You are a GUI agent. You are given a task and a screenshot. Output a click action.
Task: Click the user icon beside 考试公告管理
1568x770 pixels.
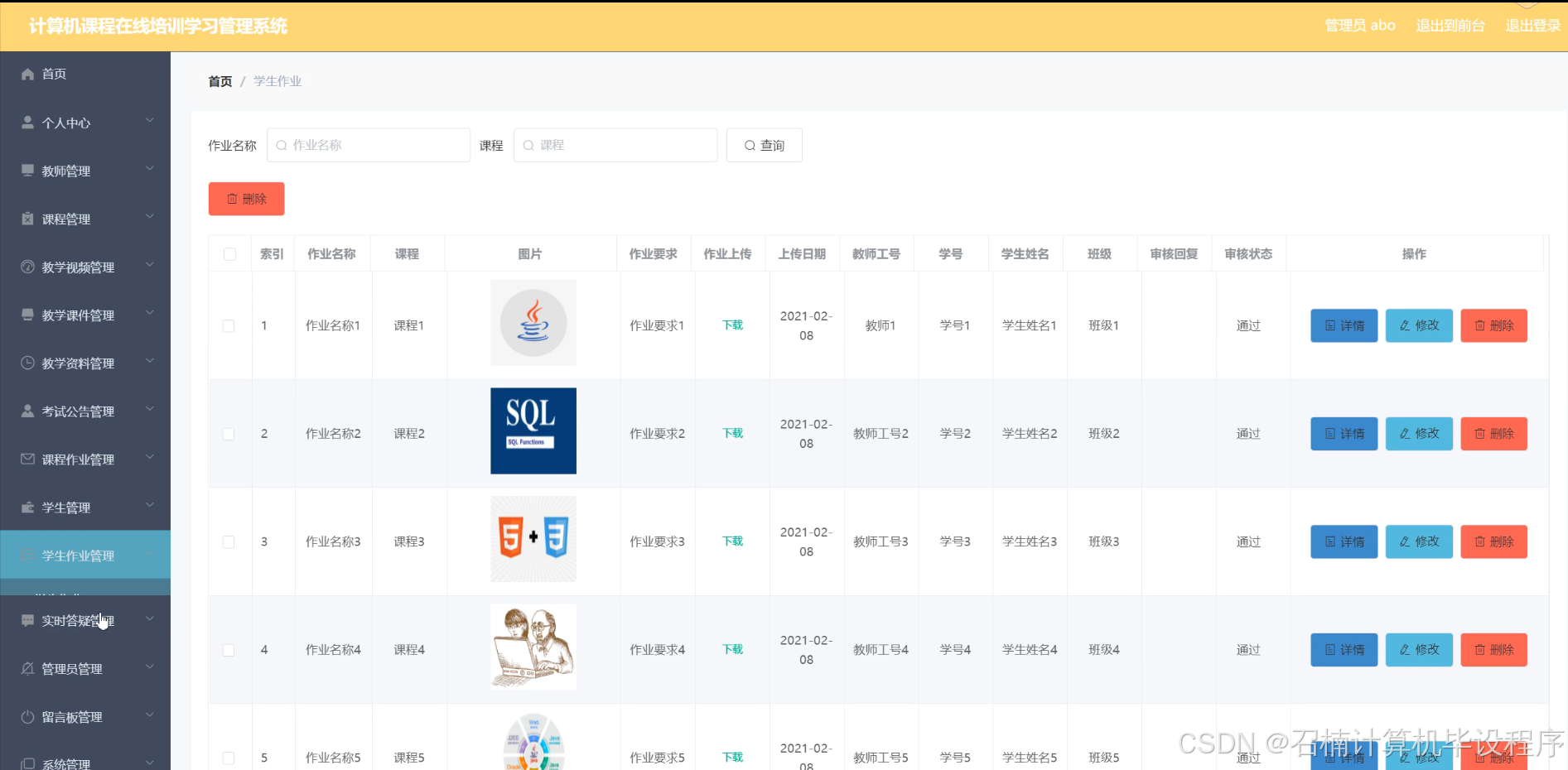tap(27, 411)
